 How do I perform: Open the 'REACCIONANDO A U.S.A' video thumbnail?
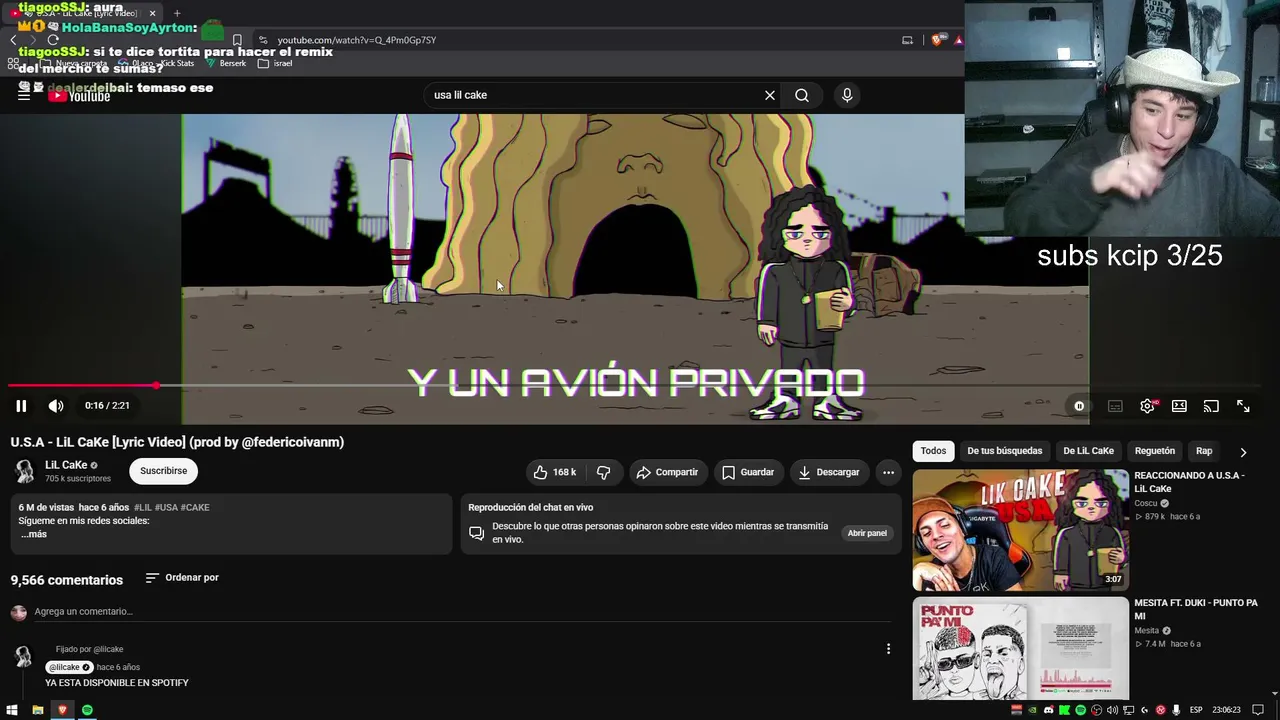pyautogui.click(x=1020, y=530)
